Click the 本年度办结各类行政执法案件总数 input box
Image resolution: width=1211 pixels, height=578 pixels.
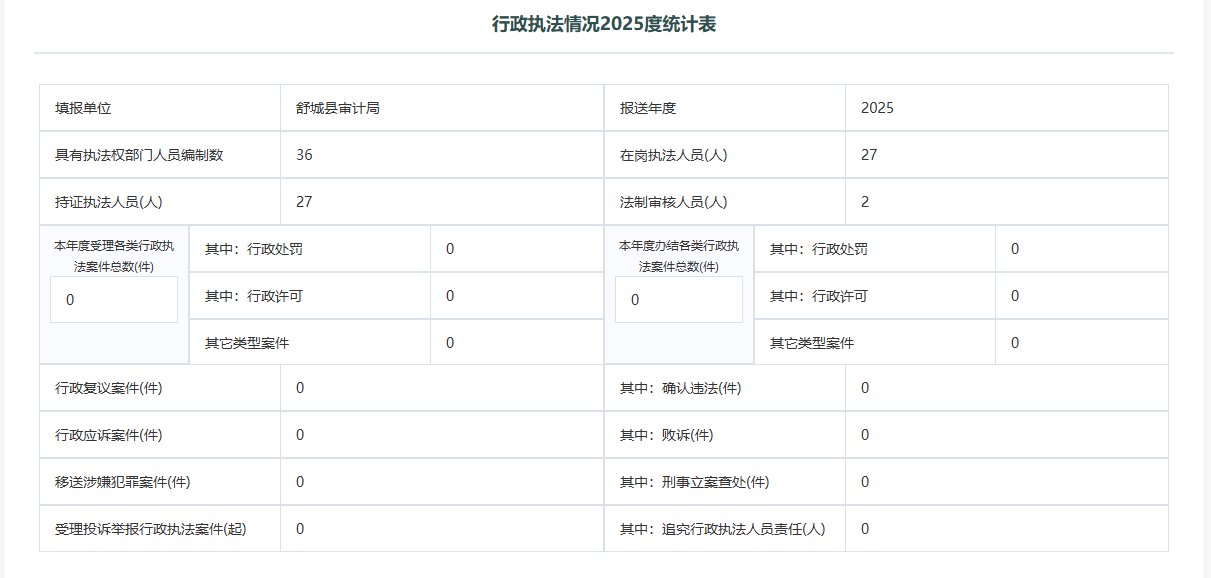click(x=679, y=300)
